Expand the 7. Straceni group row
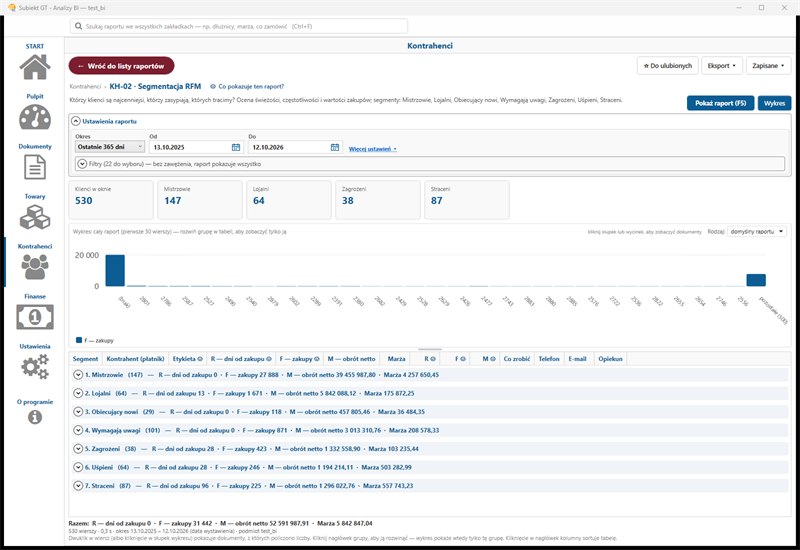Viewport: 800px width, 550px height. point(78,486)
